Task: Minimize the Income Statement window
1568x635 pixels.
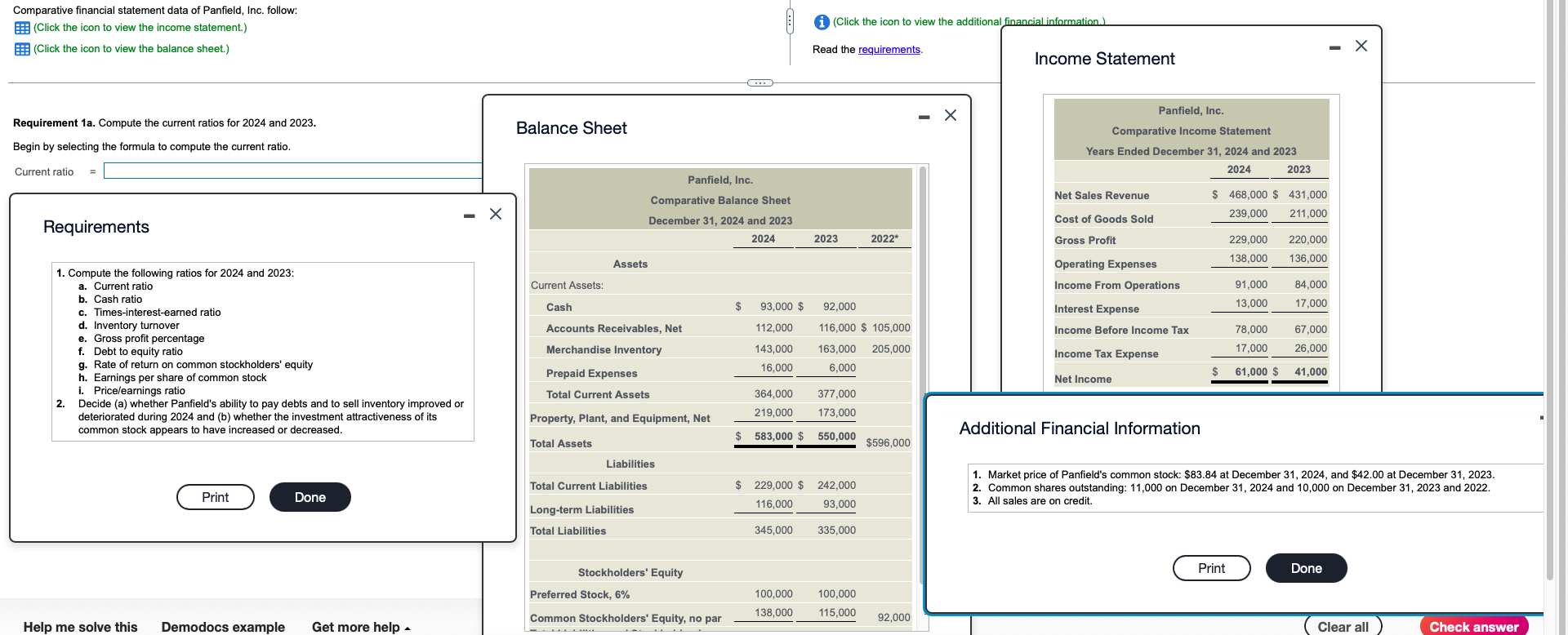Action: [x=1334, y=48]
